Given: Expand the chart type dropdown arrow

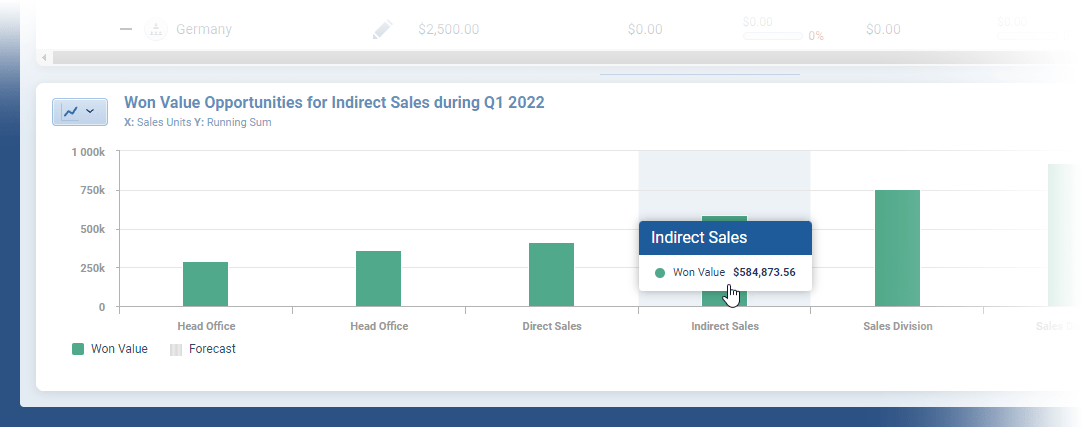Looking at the screenshot, I should point(91,112).
